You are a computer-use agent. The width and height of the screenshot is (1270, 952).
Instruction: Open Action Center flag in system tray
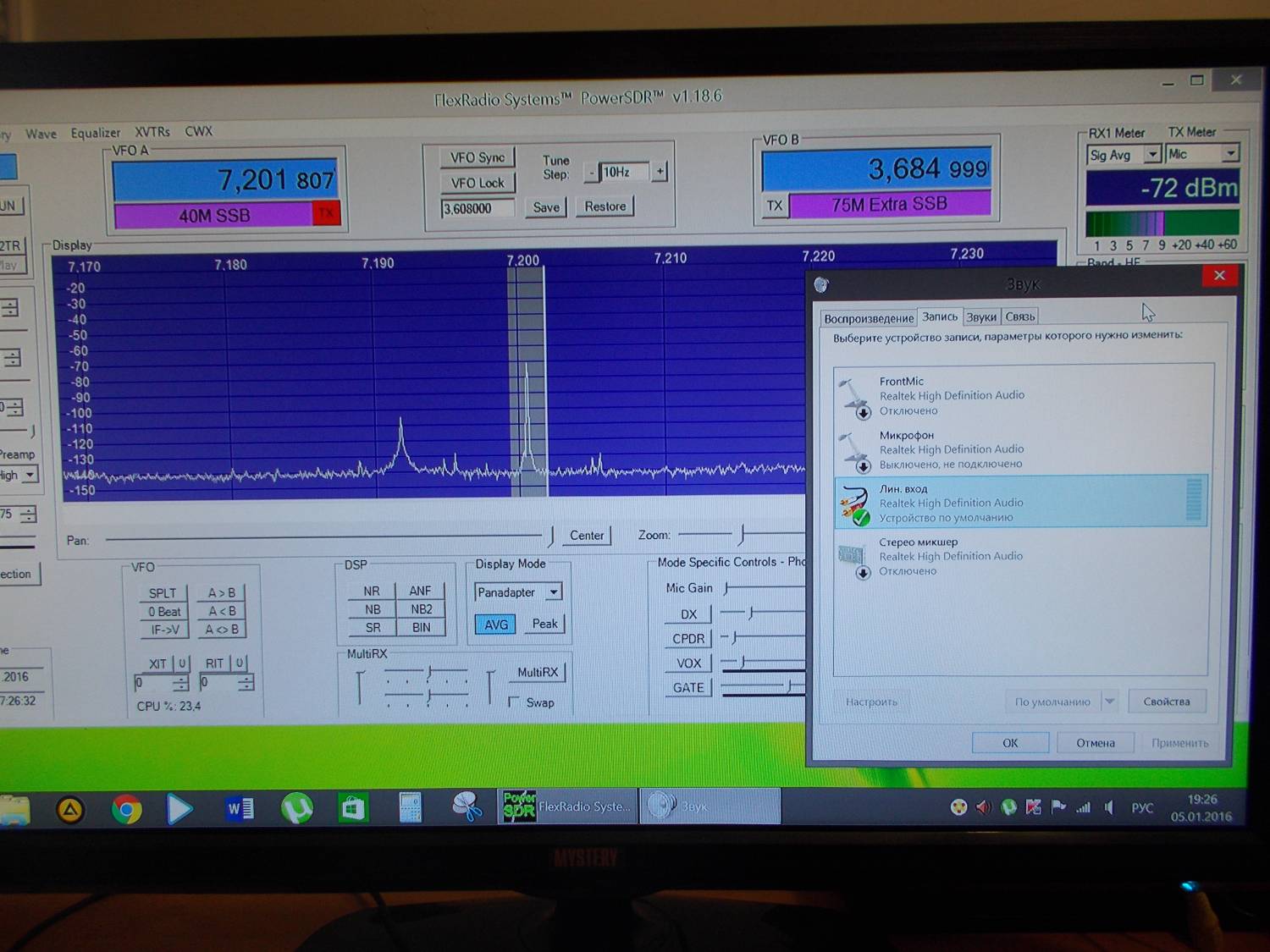click(1057, 807)
